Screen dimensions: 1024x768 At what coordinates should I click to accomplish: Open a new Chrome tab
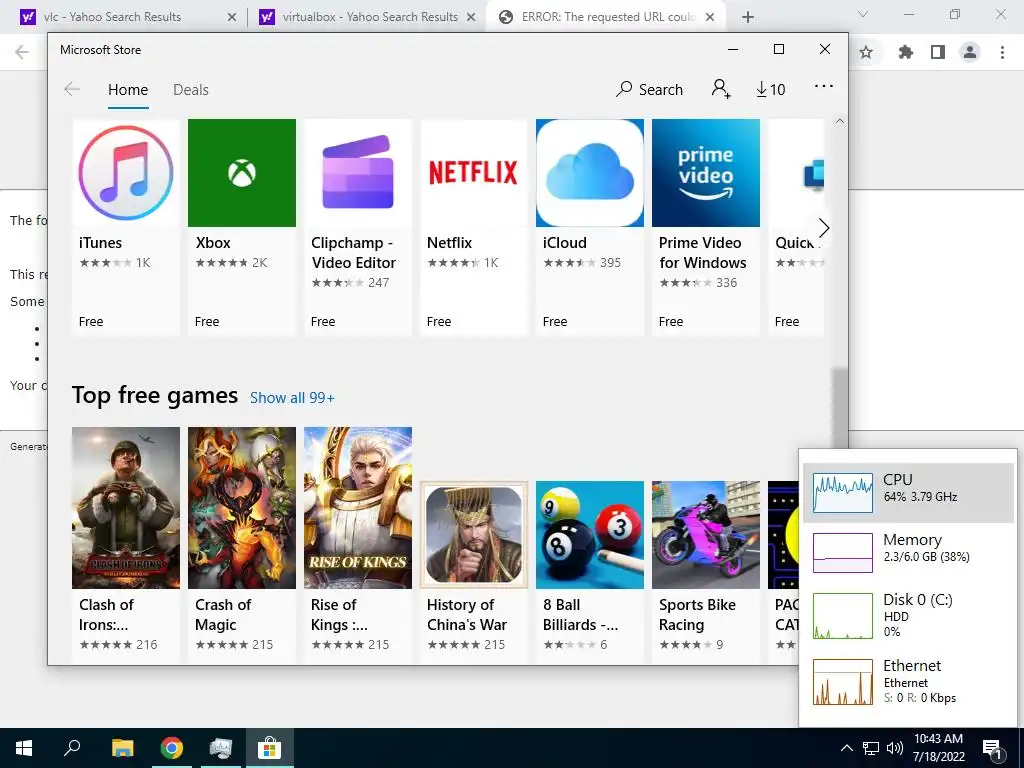tap(748, 17)
